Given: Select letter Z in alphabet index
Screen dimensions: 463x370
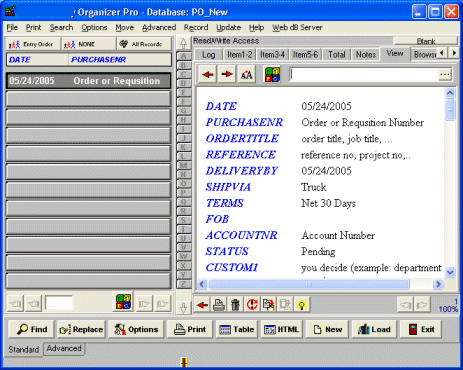Looking at the screenshot, I should pyautogui.click(x=183, y=284).
